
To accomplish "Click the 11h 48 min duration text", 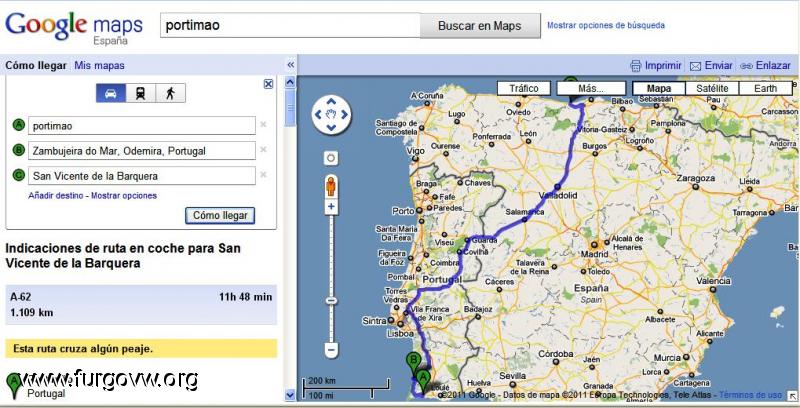I will click(x=245, y=297).
